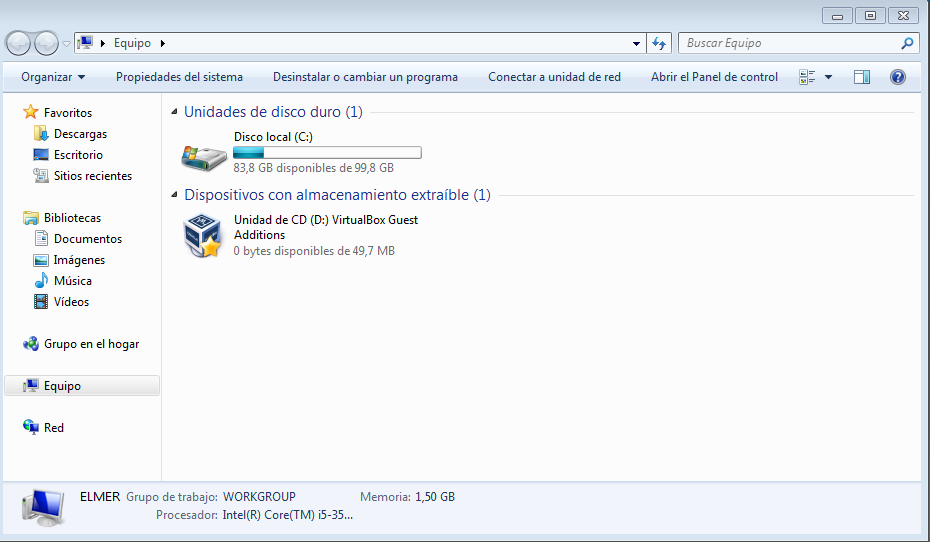Open the Imágenes library

point(79,260)
